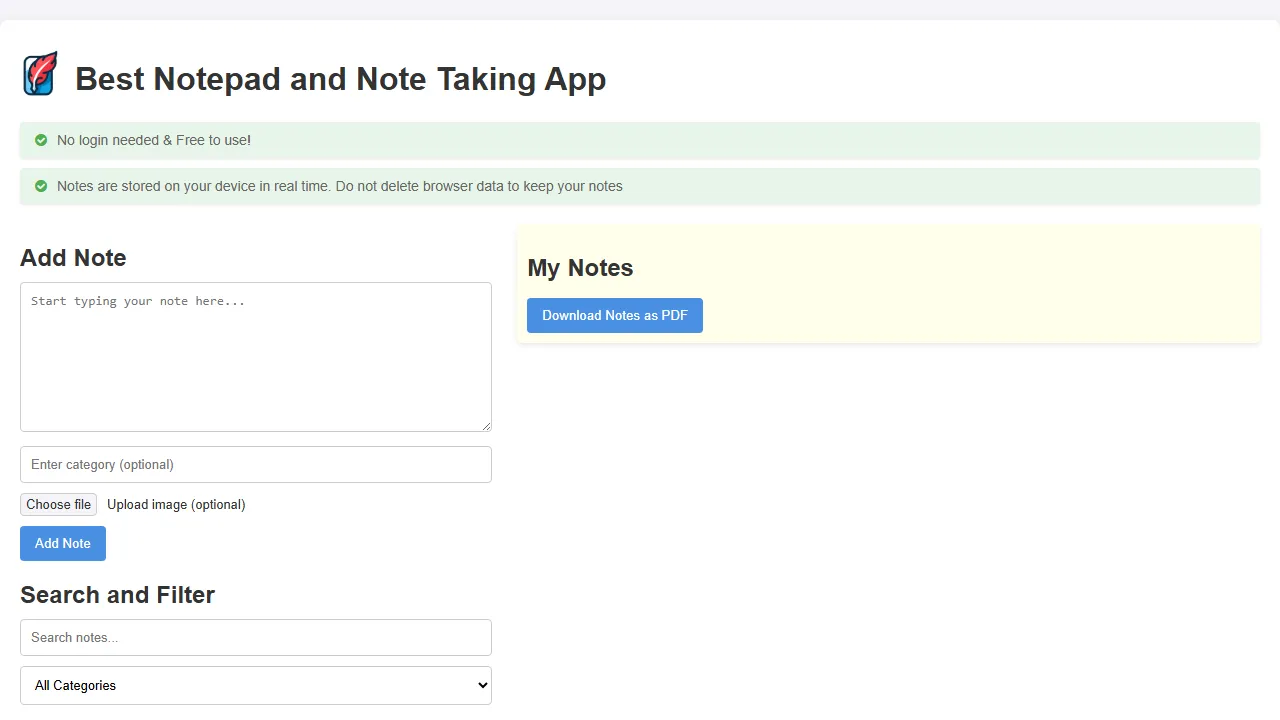Click the Search notes field
The height and width of the screenshot is (720, 1280).
pyautogui.click(x=255, y=637)
